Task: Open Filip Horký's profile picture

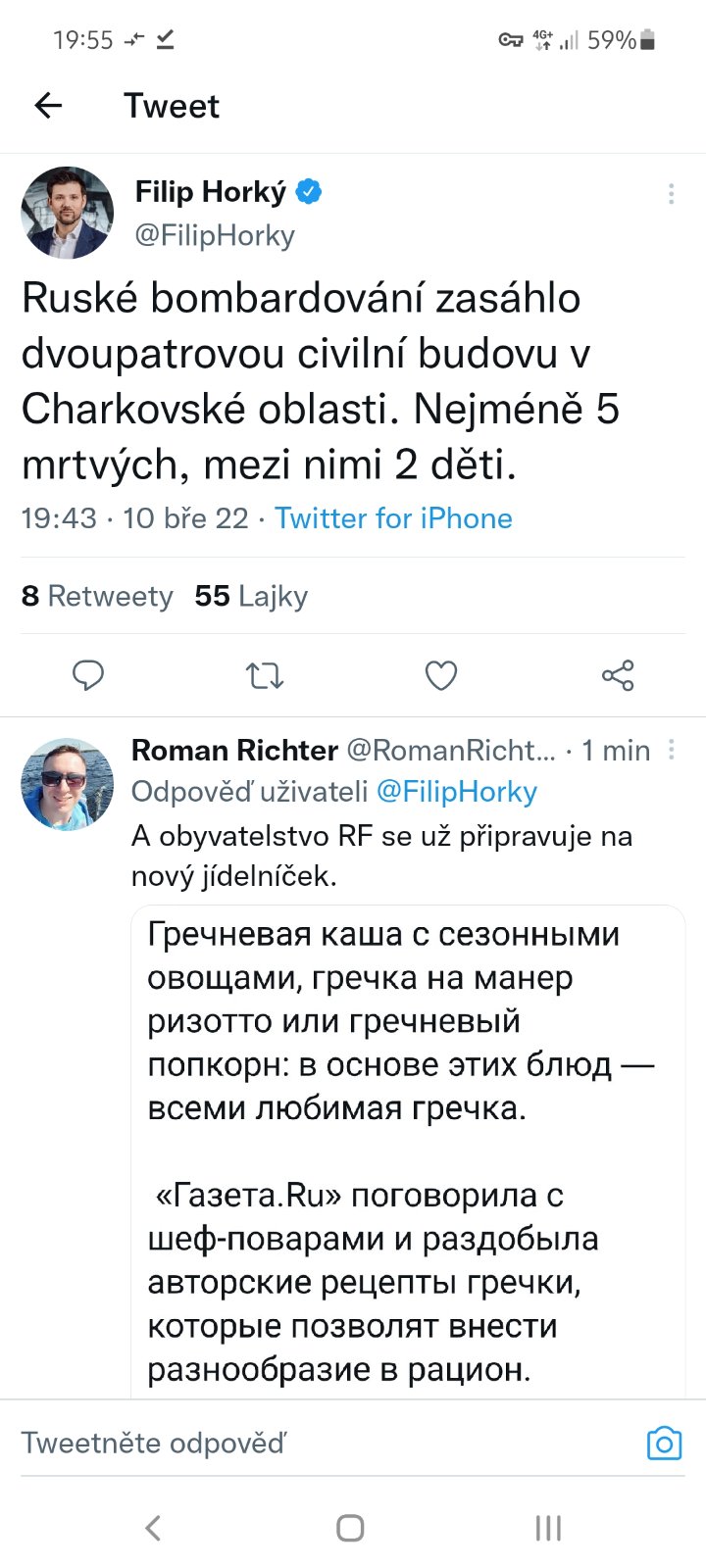Action: click(68, 213)
